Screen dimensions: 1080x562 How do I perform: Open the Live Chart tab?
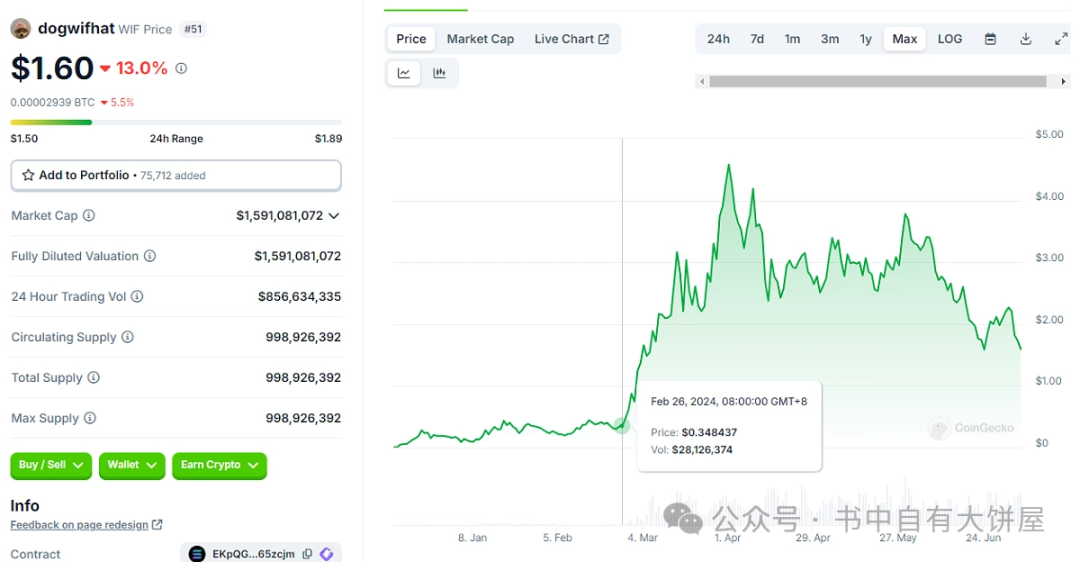tap(572, 39)
